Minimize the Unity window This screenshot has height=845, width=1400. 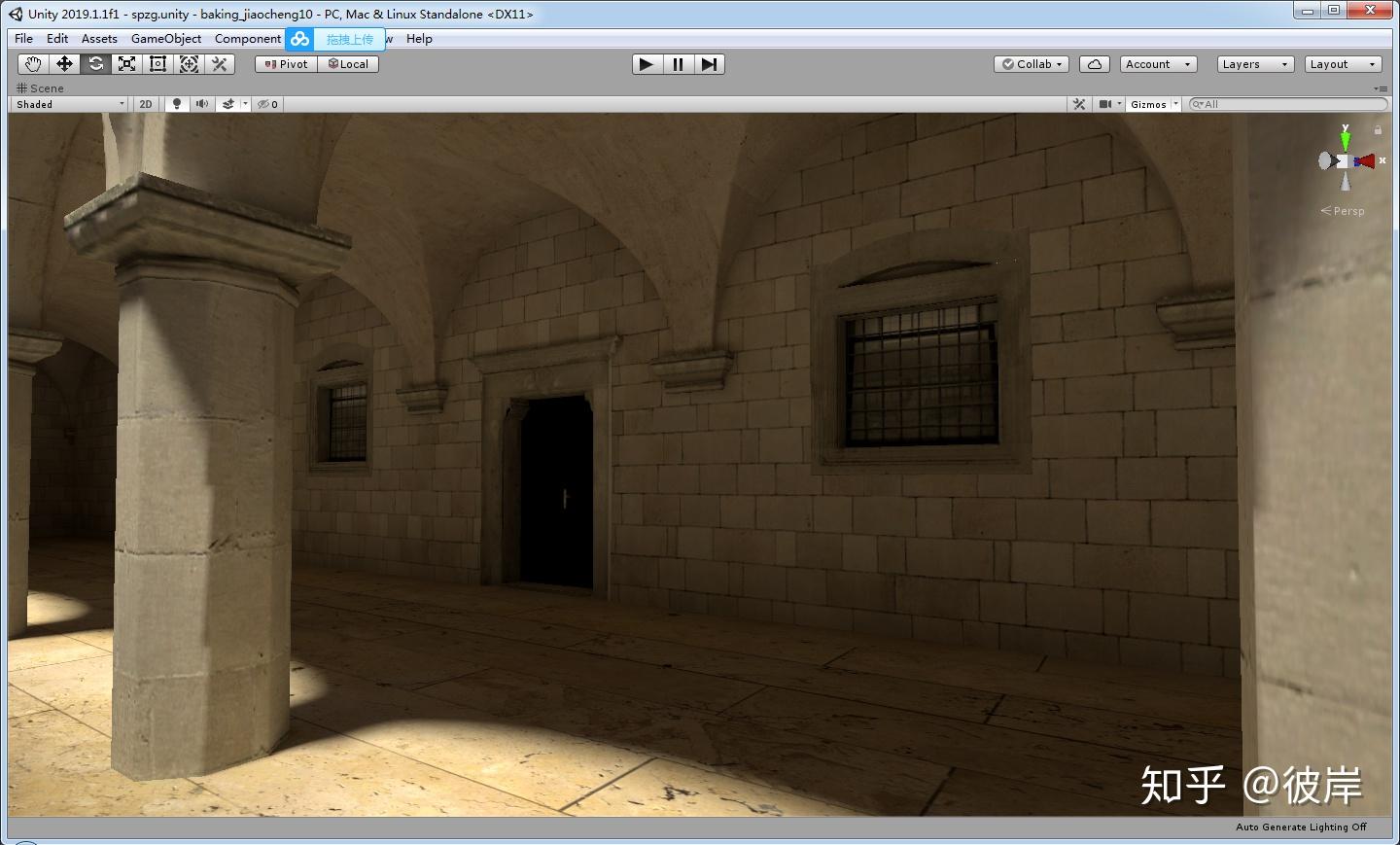tap(1308, 11)
